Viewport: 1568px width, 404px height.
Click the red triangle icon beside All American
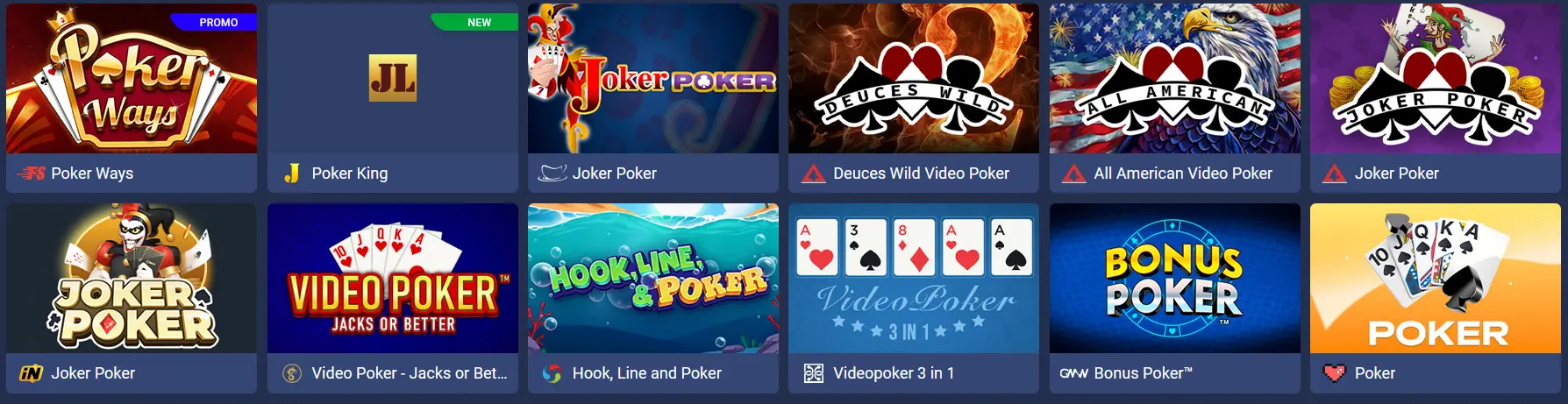(x=1073, y=174)
